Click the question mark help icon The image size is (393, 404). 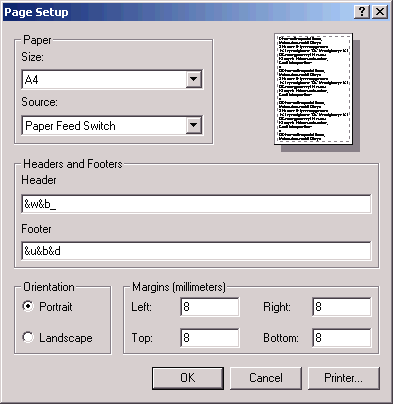pyautogui.click(x=362, y=12)
